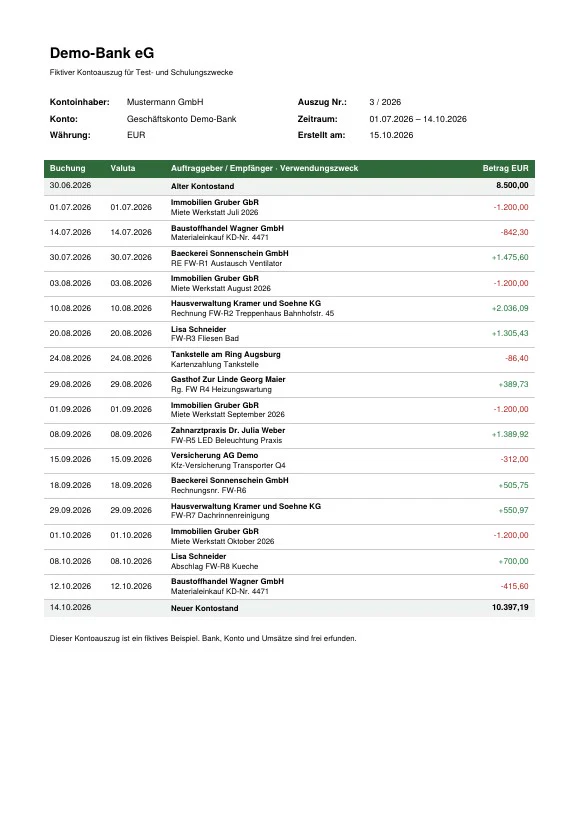Click the subtitle Fiktiver Kontoauszug line
The width and height of the screenshot is (579, 819).
coord(141,73)
